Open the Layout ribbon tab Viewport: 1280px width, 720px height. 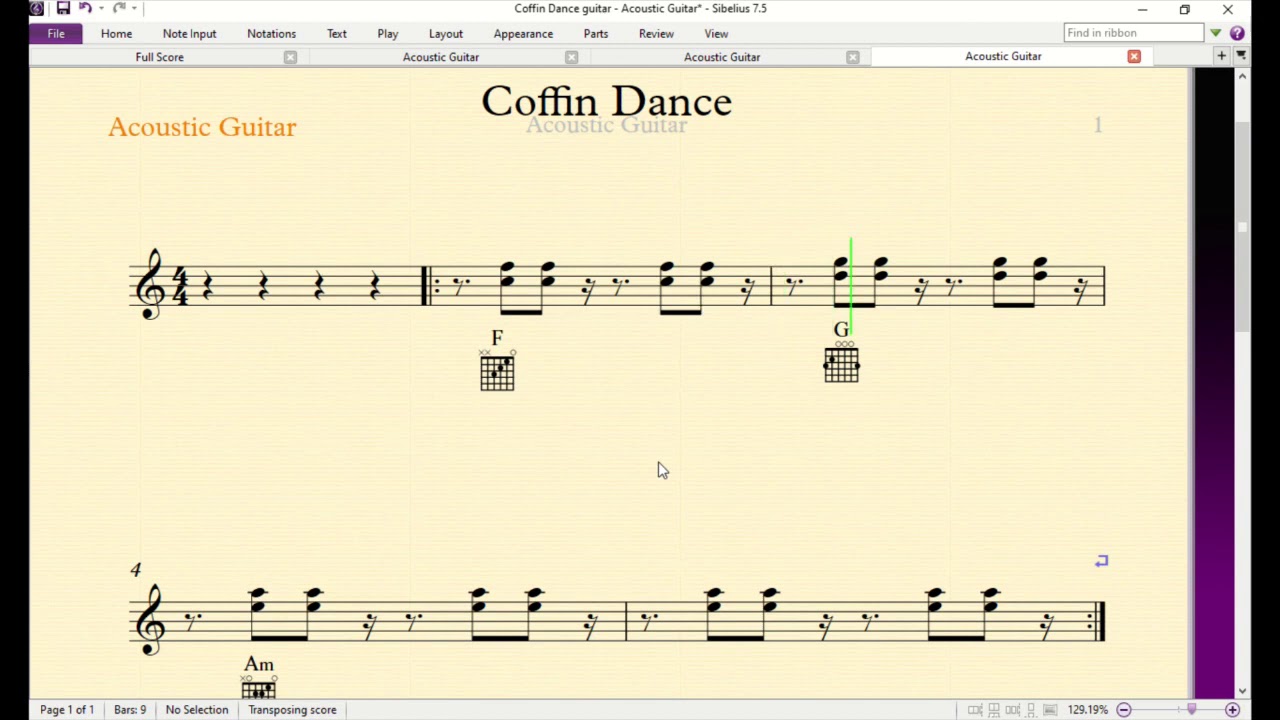click(x=446, y=34)
